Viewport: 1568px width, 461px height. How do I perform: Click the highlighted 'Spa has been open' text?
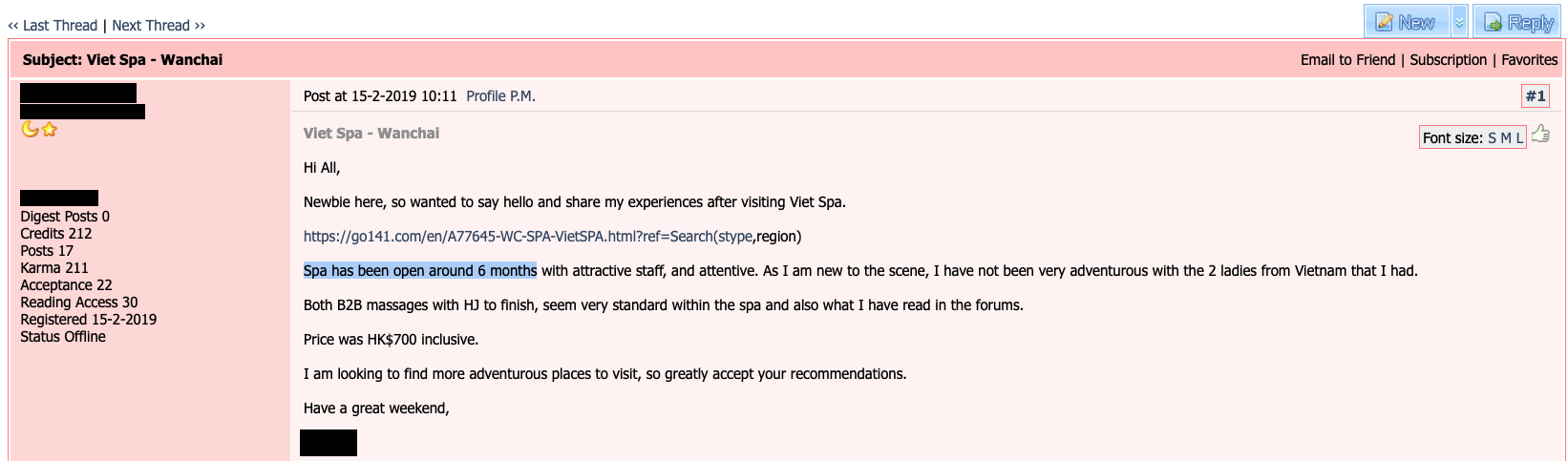[419, 271]
